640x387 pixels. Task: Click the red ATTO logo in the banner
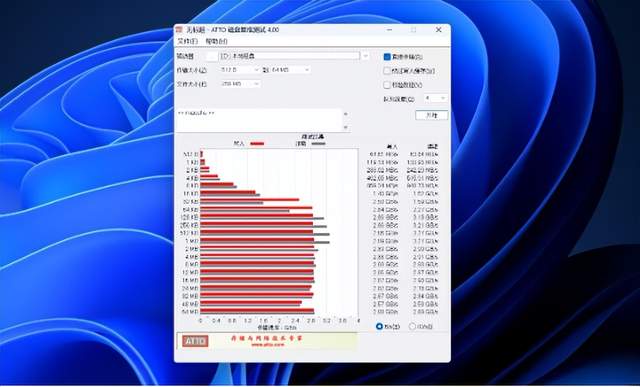pos(195,341)
